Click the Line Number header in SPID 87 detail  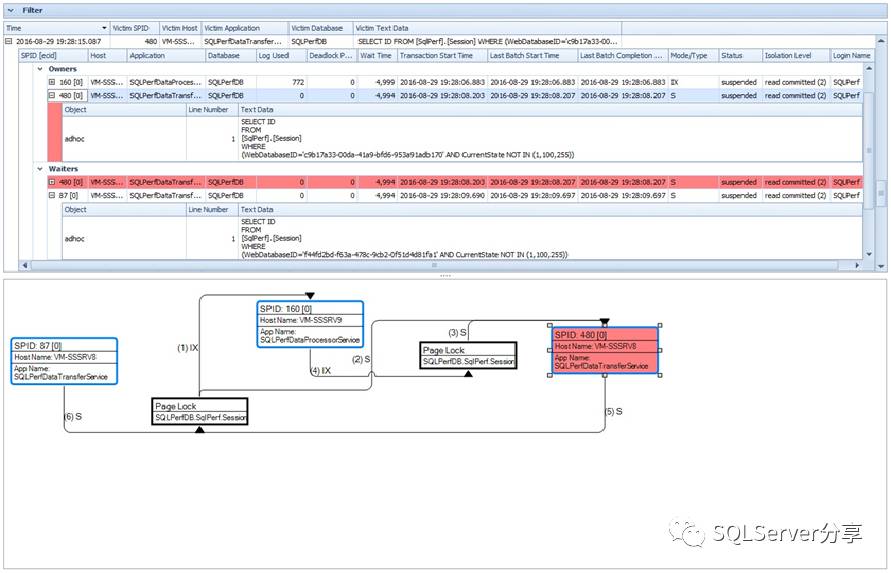tap(212, 210)
